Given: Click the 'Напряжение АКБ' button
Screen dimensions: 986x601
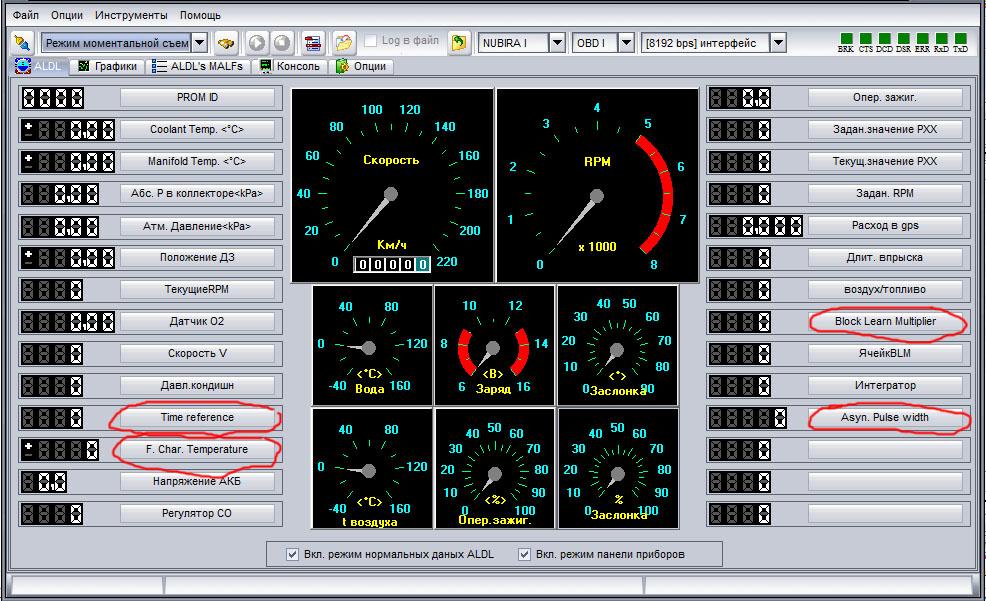Looking at the screenshot, I should point(197,482).
